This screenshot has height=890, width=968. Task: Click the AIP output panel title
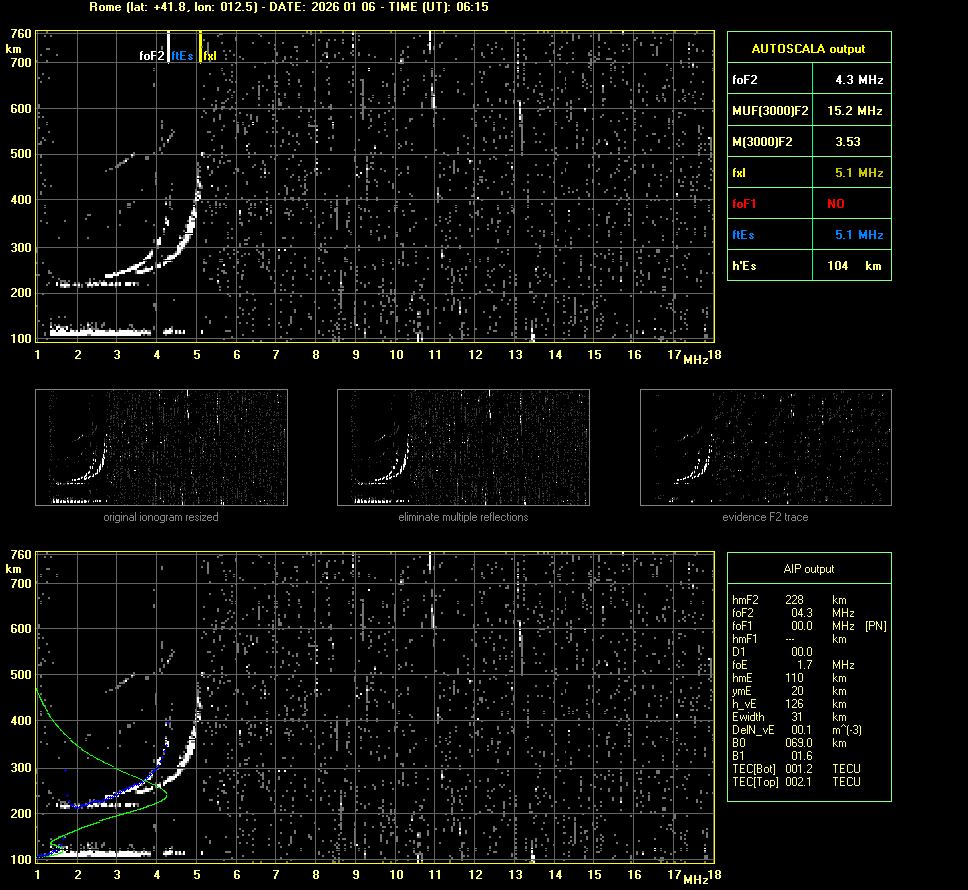808,569
